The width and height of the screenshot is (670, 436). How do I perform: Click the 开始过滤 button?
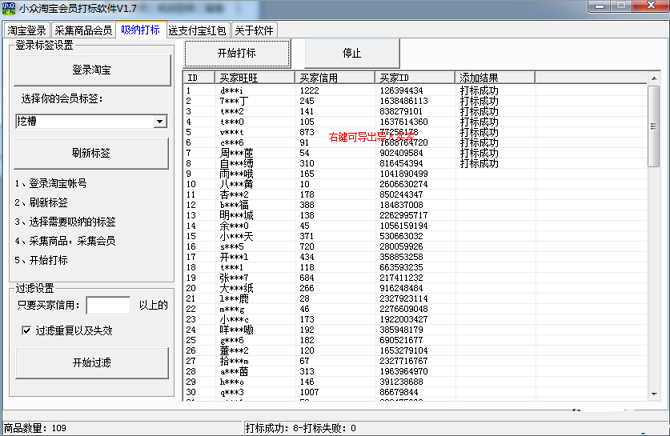pyautogui.click(x=92, y=362)
